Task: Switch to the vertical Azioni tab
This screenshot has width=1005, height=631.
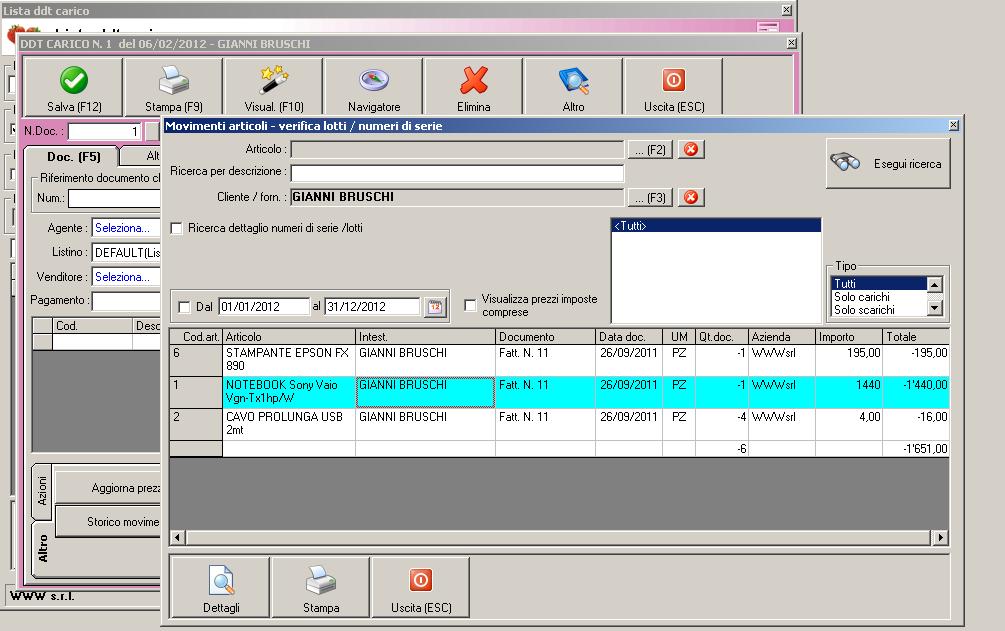Action: [42, 491]
